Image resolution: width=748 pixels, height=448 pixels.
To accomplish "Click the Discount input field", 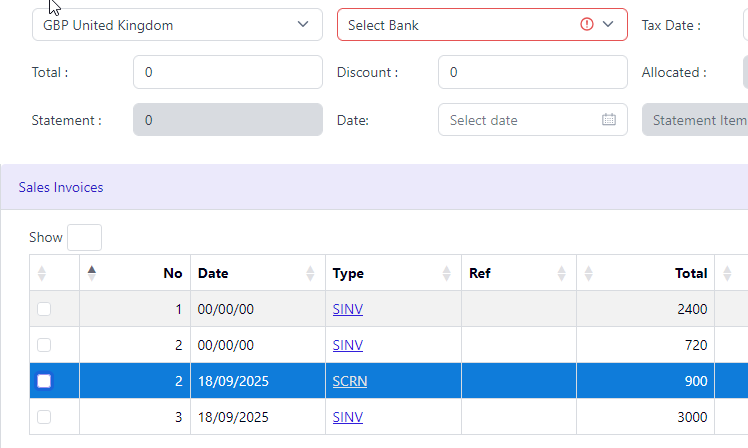I will click(x=533, y=72).
